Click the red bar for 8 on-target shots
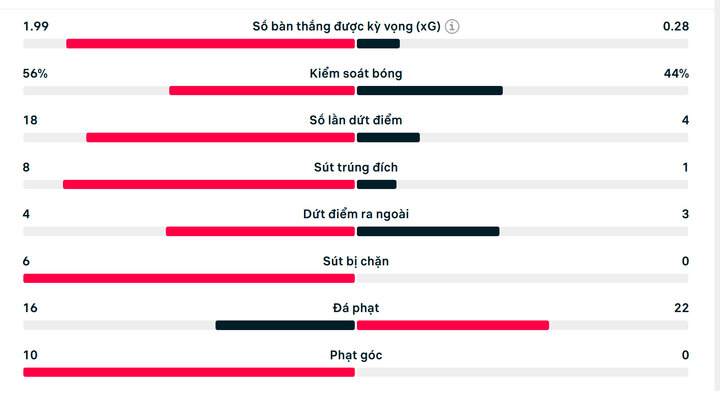Viewport: 720px width, 411px height. tap(209, 184)
